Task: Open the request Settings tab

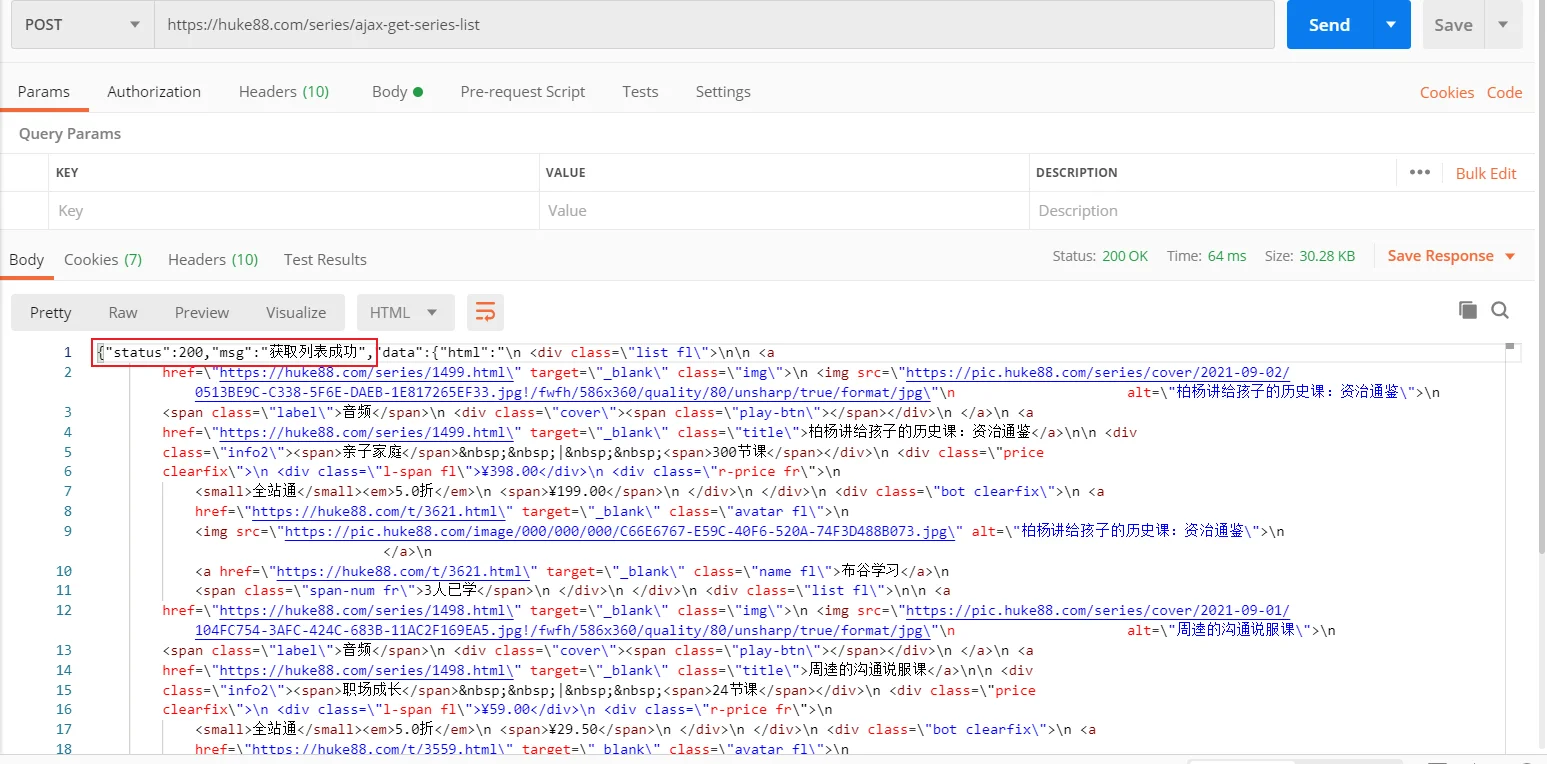Action: (x=723, y=91)
